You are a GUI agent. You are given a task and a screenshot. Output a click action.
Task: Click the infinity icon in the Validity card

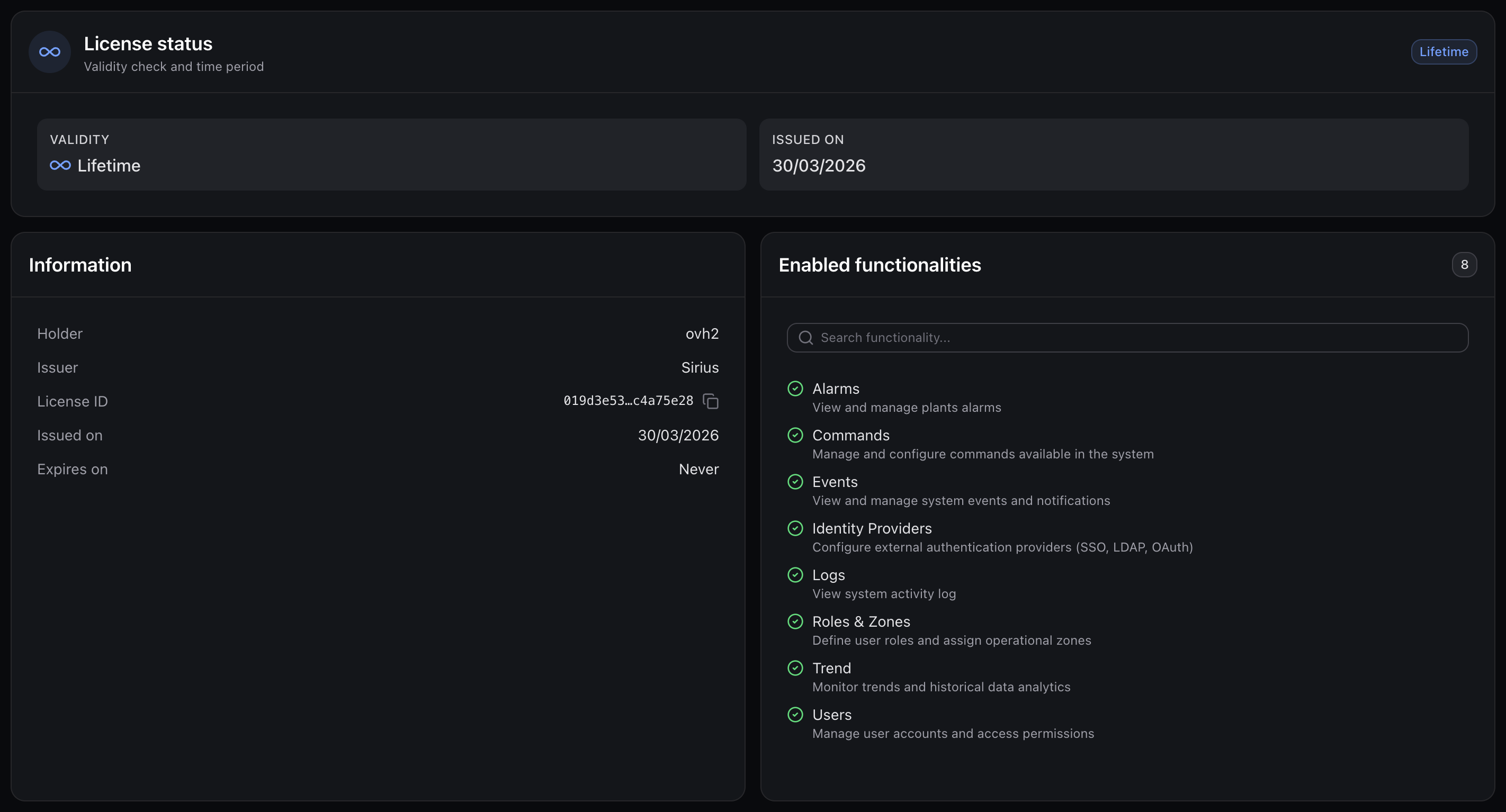[x=60, y=166]
